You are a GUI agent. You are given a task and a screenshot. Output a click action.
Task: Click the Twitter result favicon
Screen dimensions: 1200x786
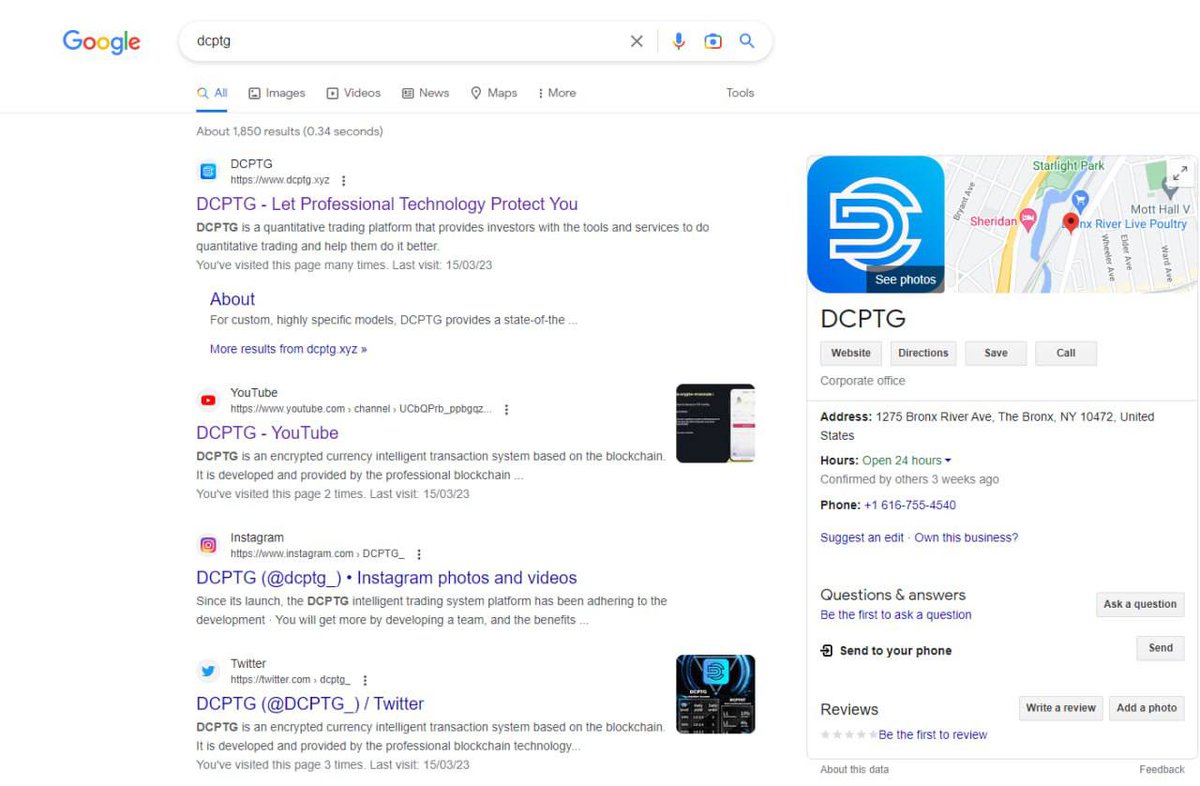click(208, 671)
